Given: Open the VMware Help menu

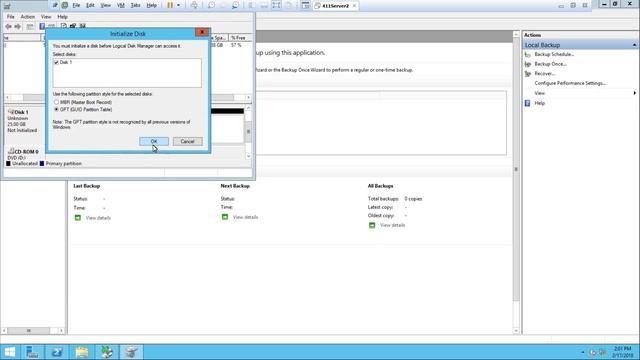Looking at the screenshot, I should coord(151,5).
